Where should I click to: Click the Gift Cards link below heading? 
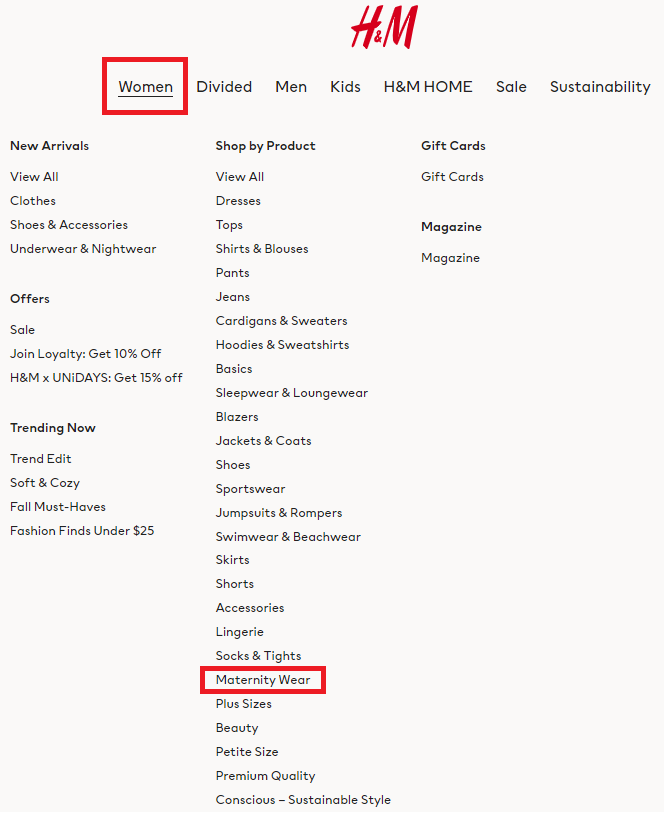tap(452, 177)
